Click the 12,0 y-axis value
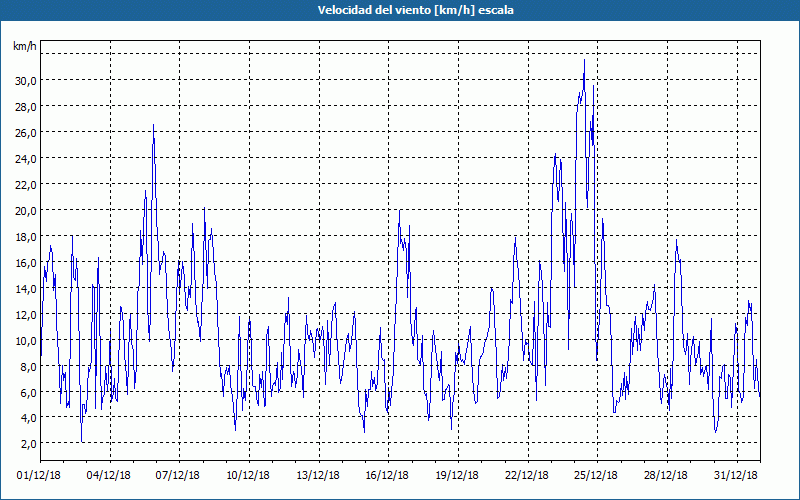 point(26,315)
